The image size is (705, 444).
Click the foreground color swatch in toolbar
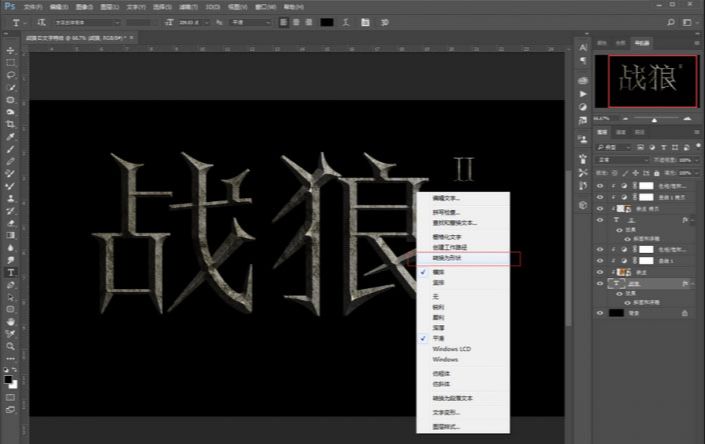(8, 379)
